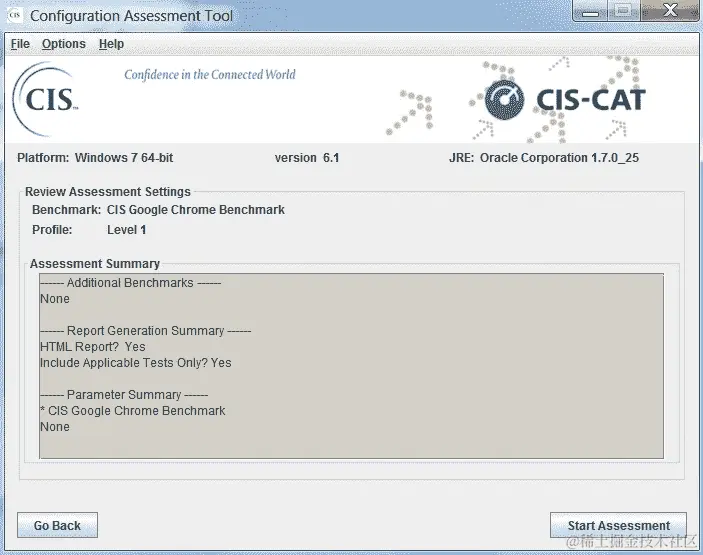Click the CIS-CAT gauge logo icon

(x=504, y=100)
